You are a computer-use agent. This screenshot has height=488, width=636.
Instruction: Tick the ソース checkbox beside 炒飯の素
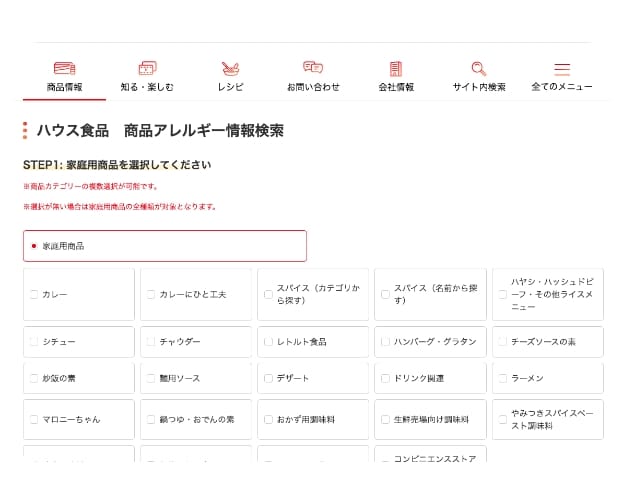point(151,378)
